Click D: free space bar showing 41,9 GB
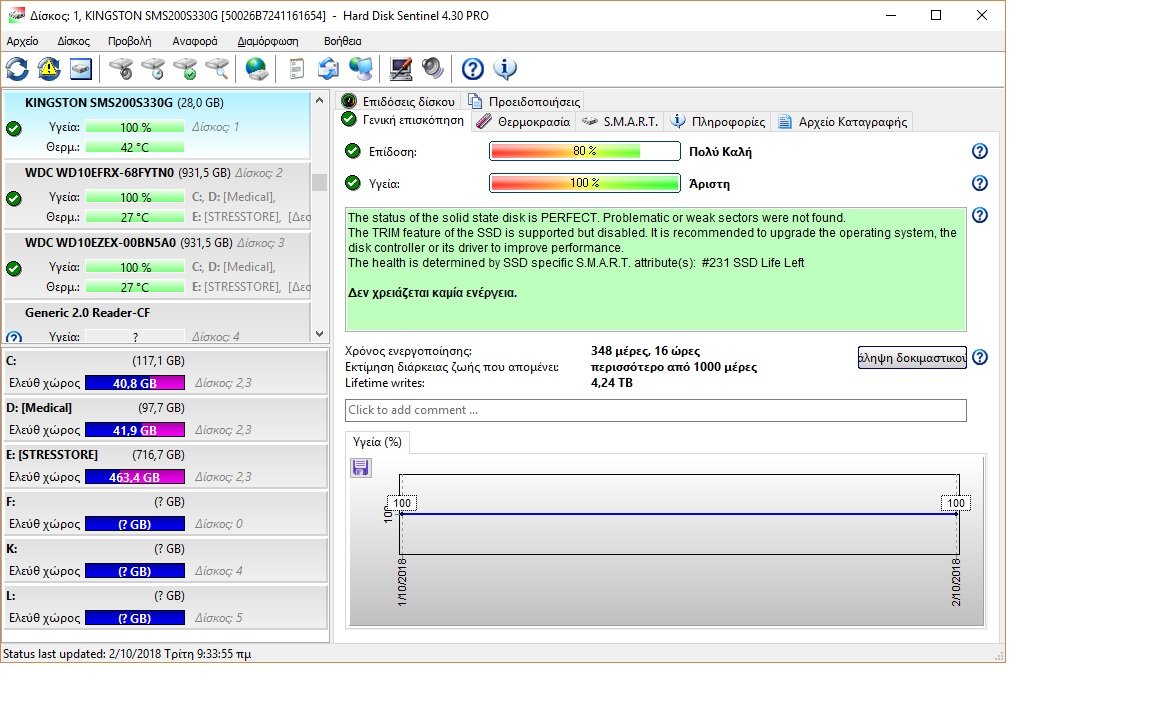The image size is (1152, 720). point(135,430)
